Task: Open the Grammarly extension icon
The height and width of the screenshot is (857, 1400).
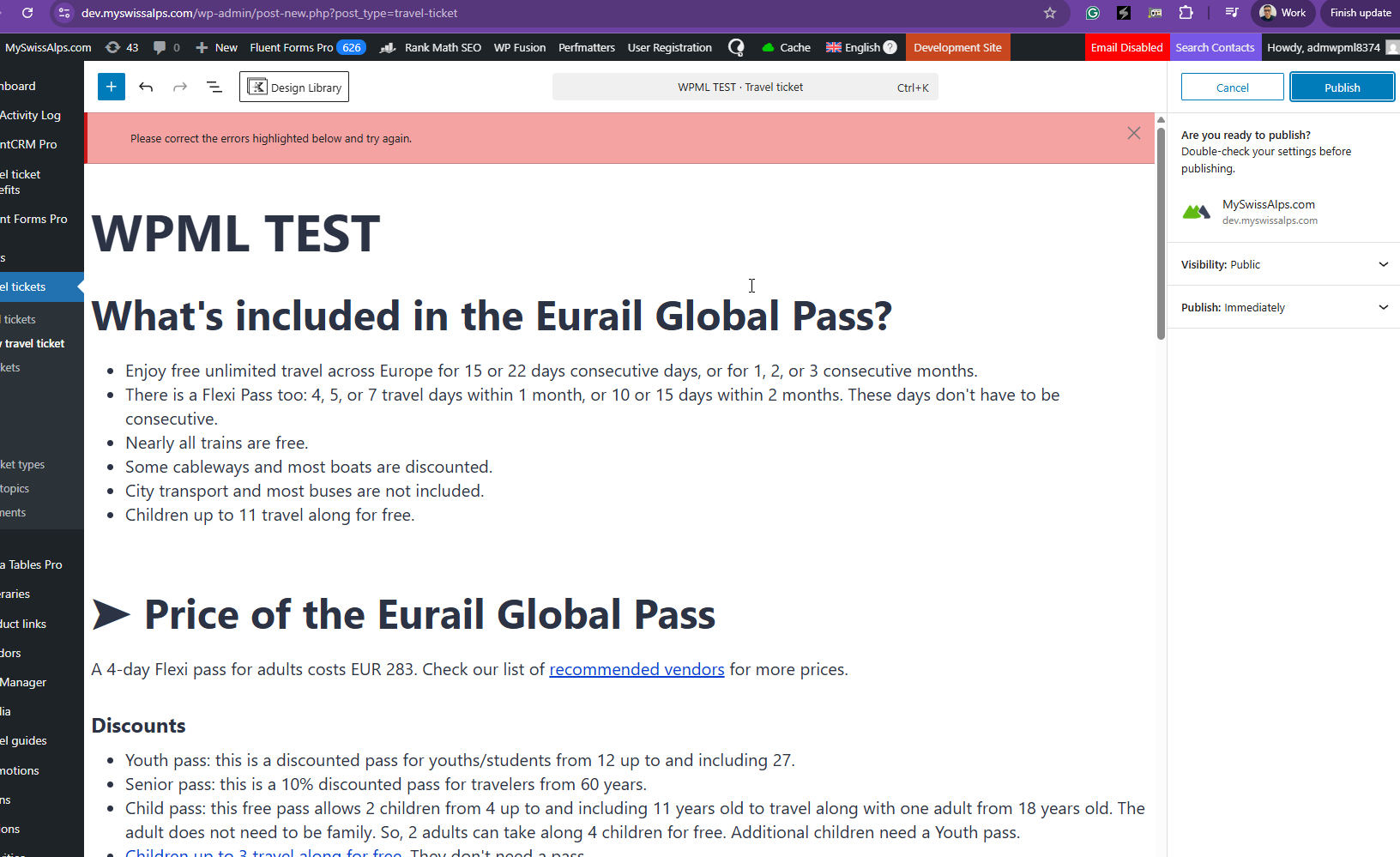Action: (1093, 13)
